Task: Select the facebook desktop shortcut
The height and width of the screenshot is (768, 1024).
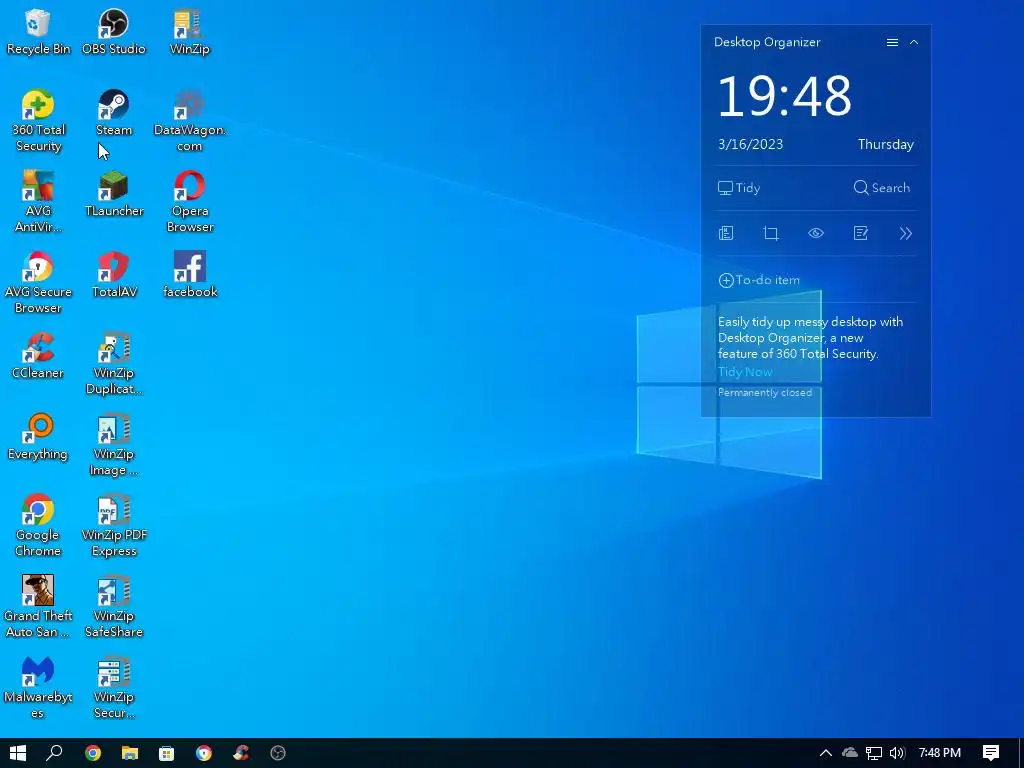Action: (x=189, y=274)
